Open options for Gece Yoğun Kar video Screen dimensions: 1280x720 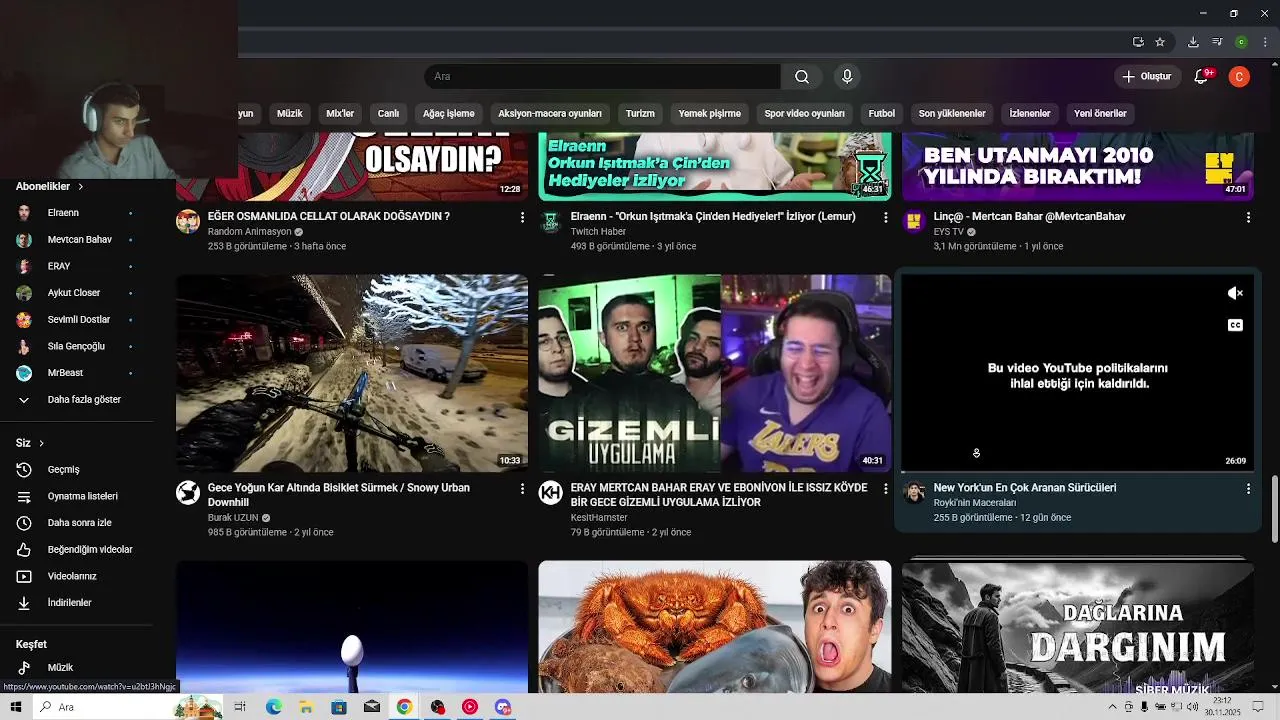[x=522, y=488]
